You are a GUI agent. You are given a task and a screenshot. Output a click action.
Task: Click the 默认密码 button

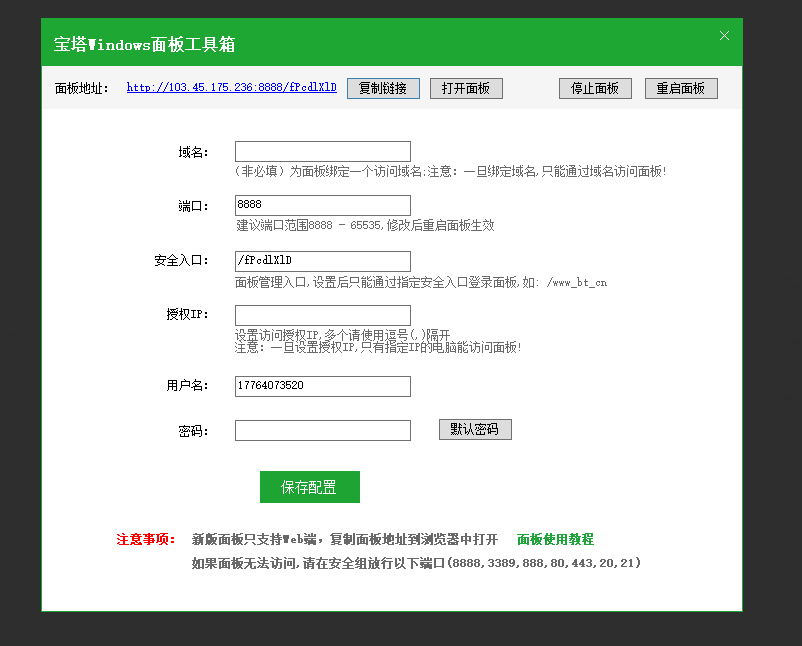coord(475,429)
